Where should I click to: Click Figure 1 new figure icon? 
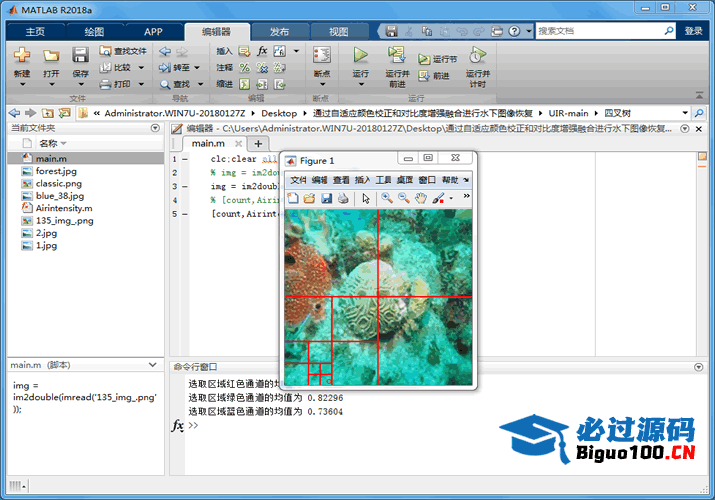[x=293, y=198]
